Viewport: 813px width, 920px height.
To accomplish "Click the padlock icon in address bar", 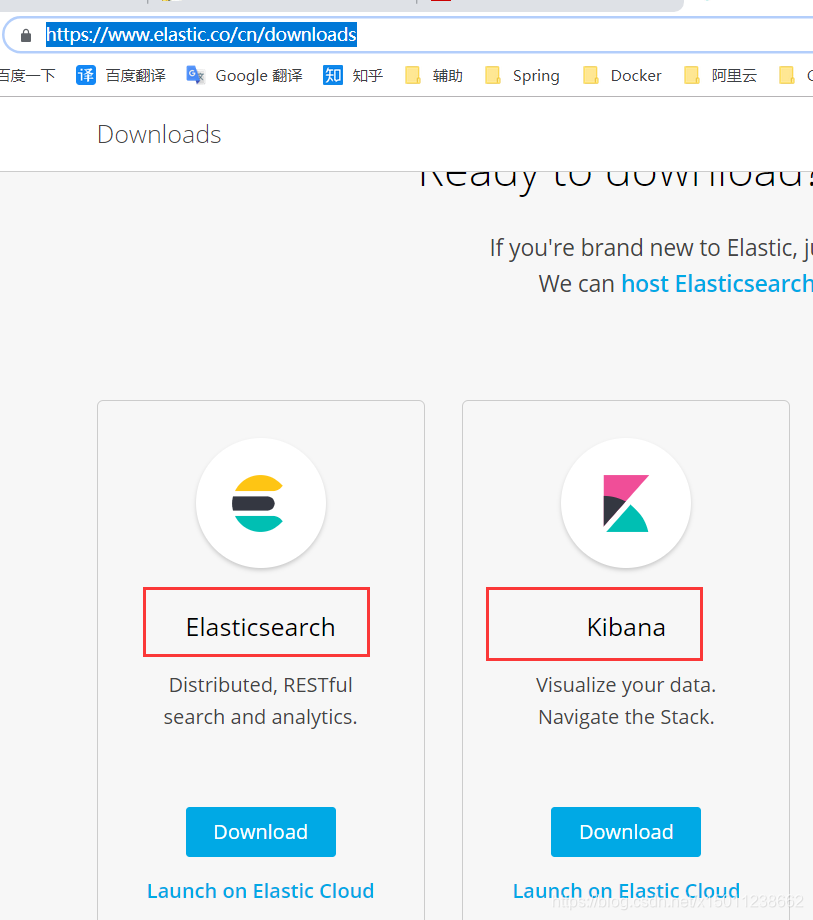I will (26, 36).
